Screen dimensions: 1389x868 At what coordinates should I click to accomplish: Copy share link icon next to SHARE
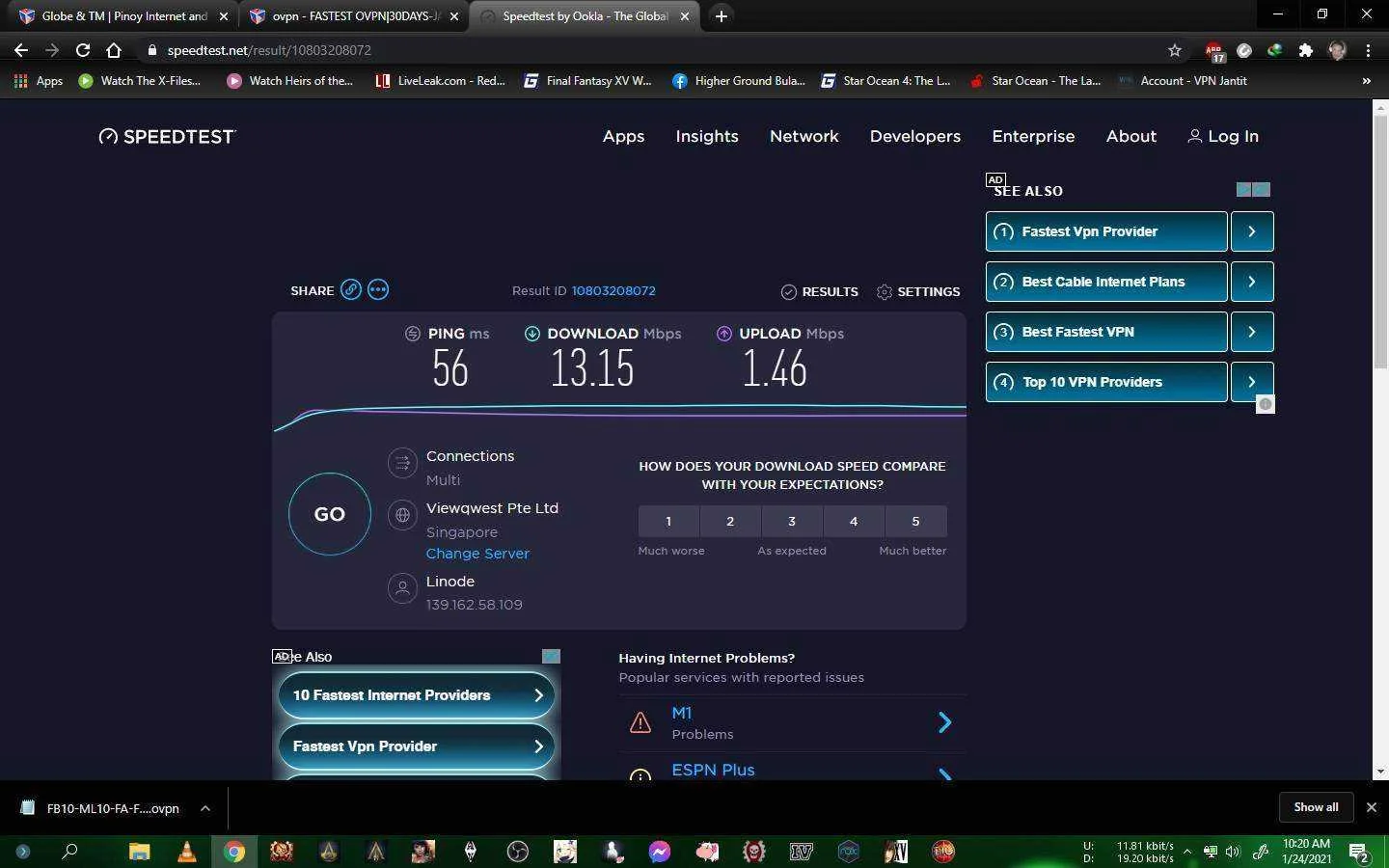[351, 290]
